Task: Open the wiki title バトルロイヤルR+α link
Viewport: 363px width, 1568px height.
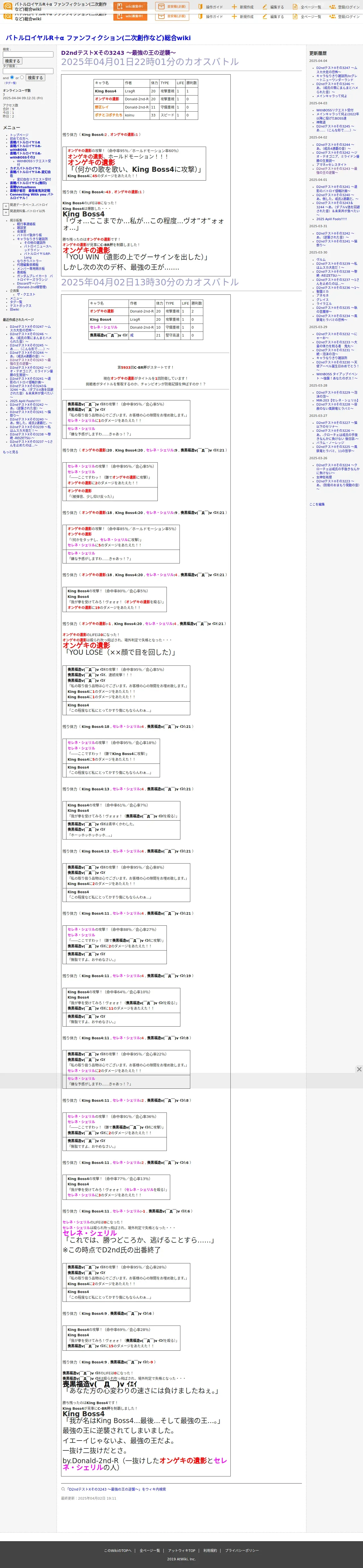Action: (98, 38)
